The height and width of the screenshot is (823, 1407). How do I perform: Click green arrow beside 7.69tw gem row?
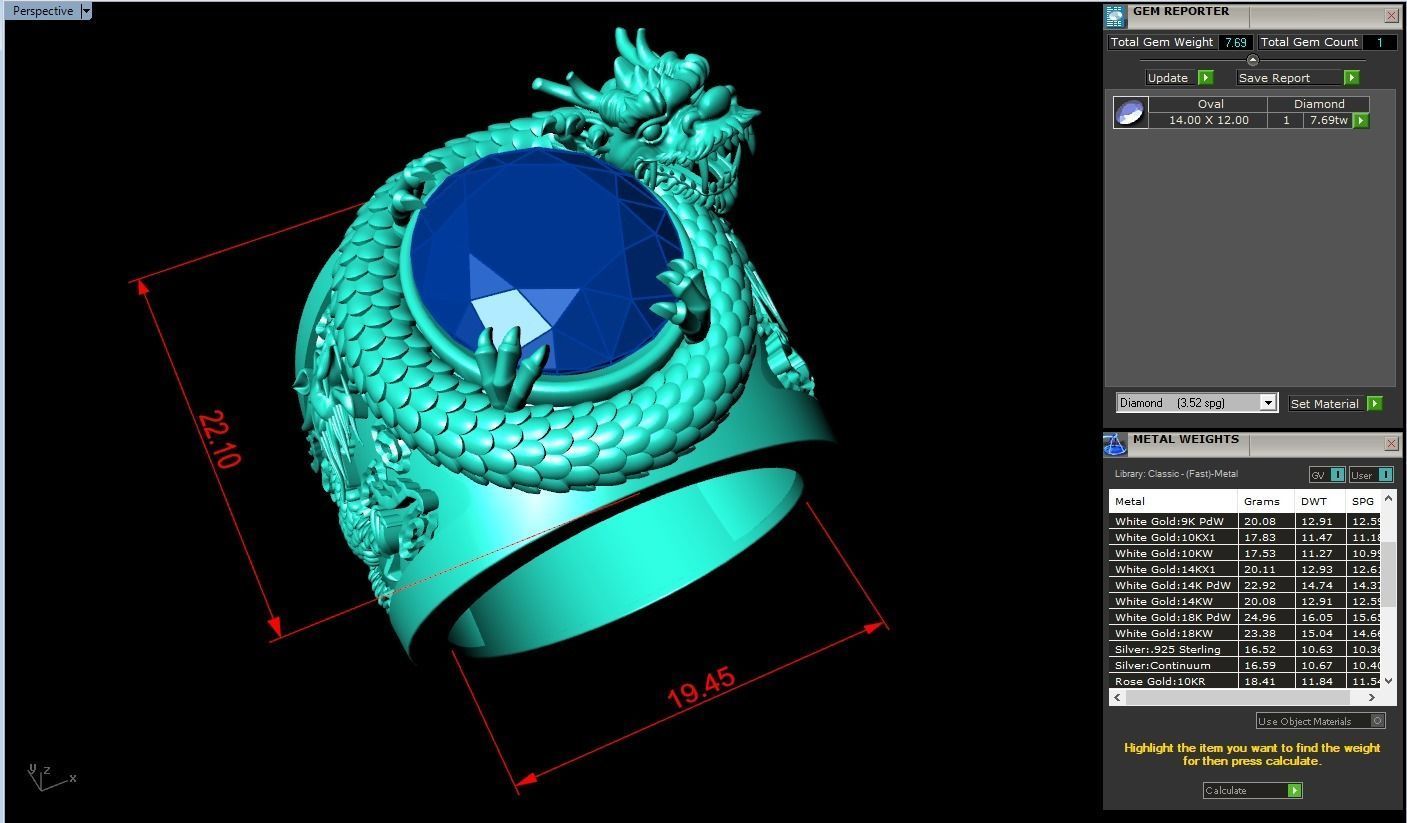1360,120
